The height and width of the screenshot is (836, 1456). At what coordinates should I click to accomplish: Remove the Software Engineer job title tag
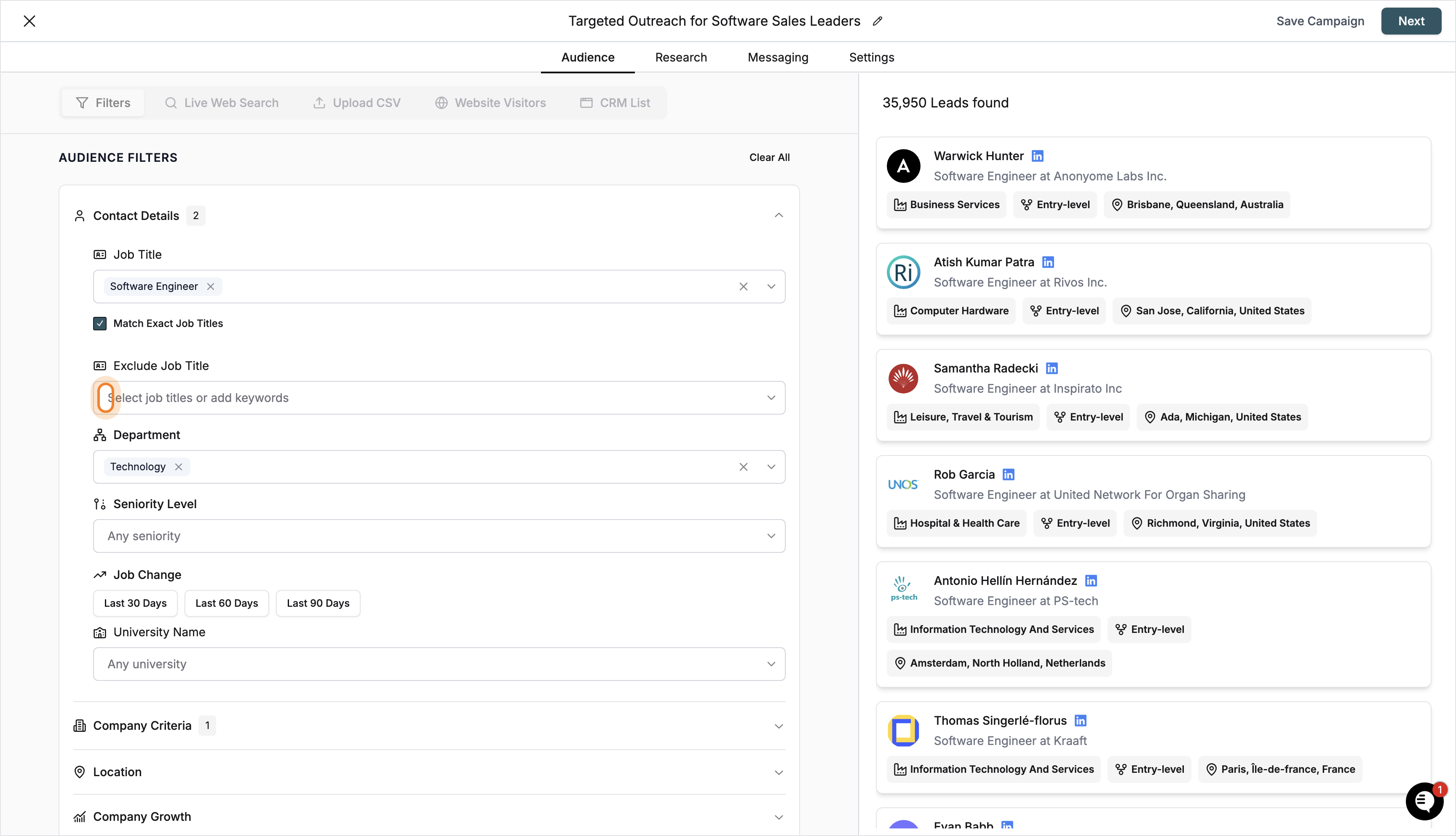point(211,287)
